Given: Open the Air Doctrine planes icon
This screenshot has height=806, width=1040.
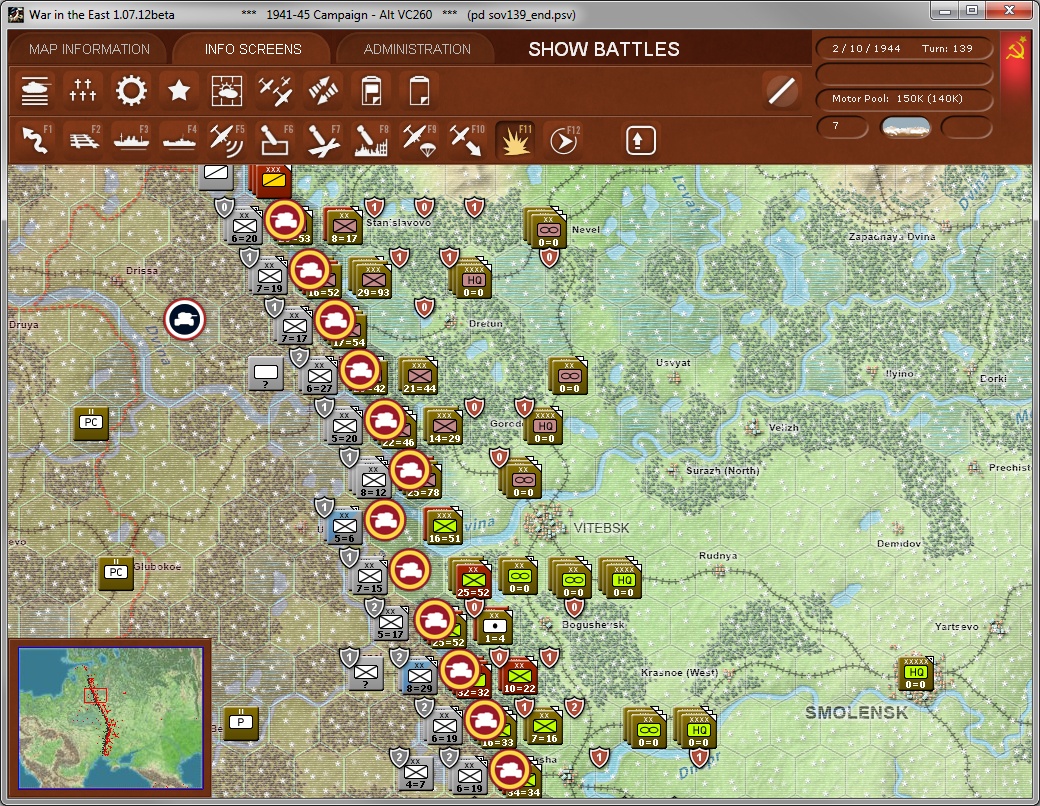Looking at the screenshot, I should point(275,91).
